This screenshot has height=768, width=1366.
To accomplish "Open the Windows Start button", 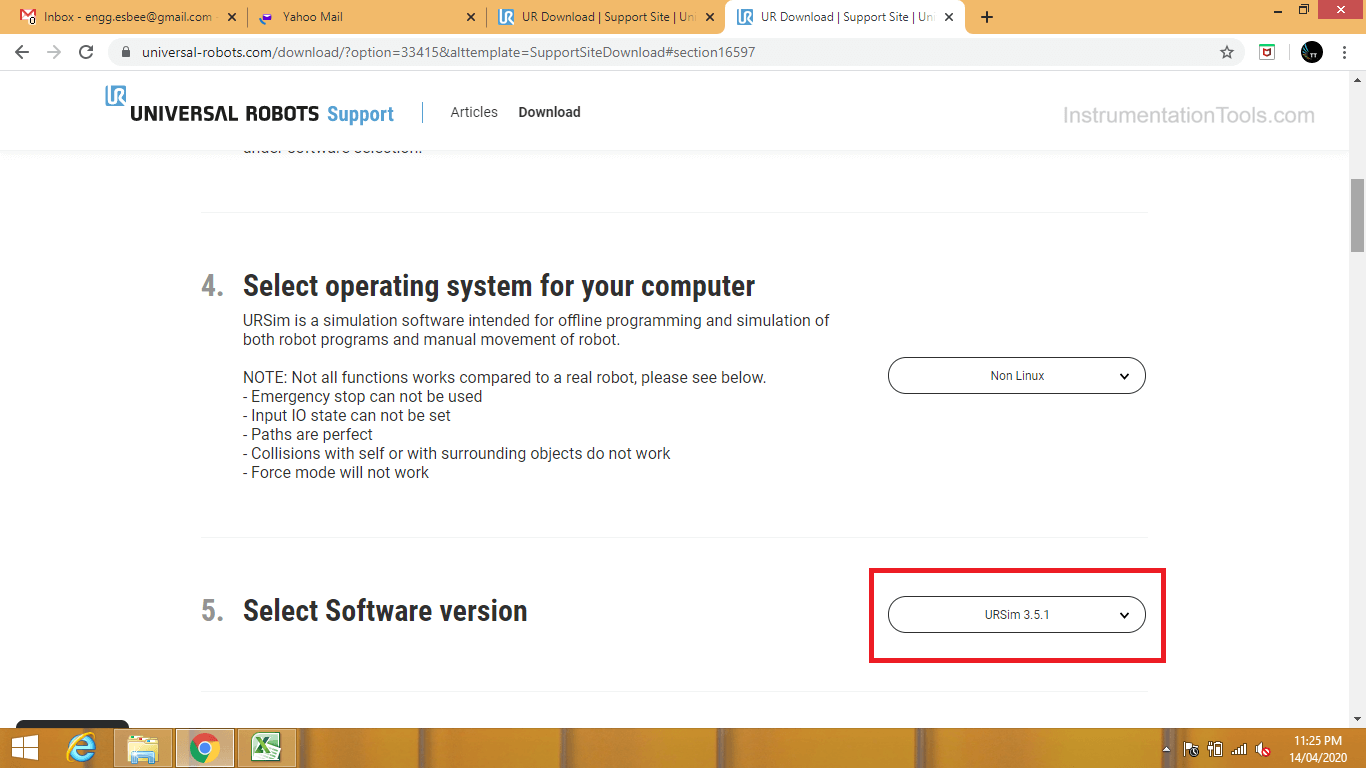I will click(x=25, y=747).
